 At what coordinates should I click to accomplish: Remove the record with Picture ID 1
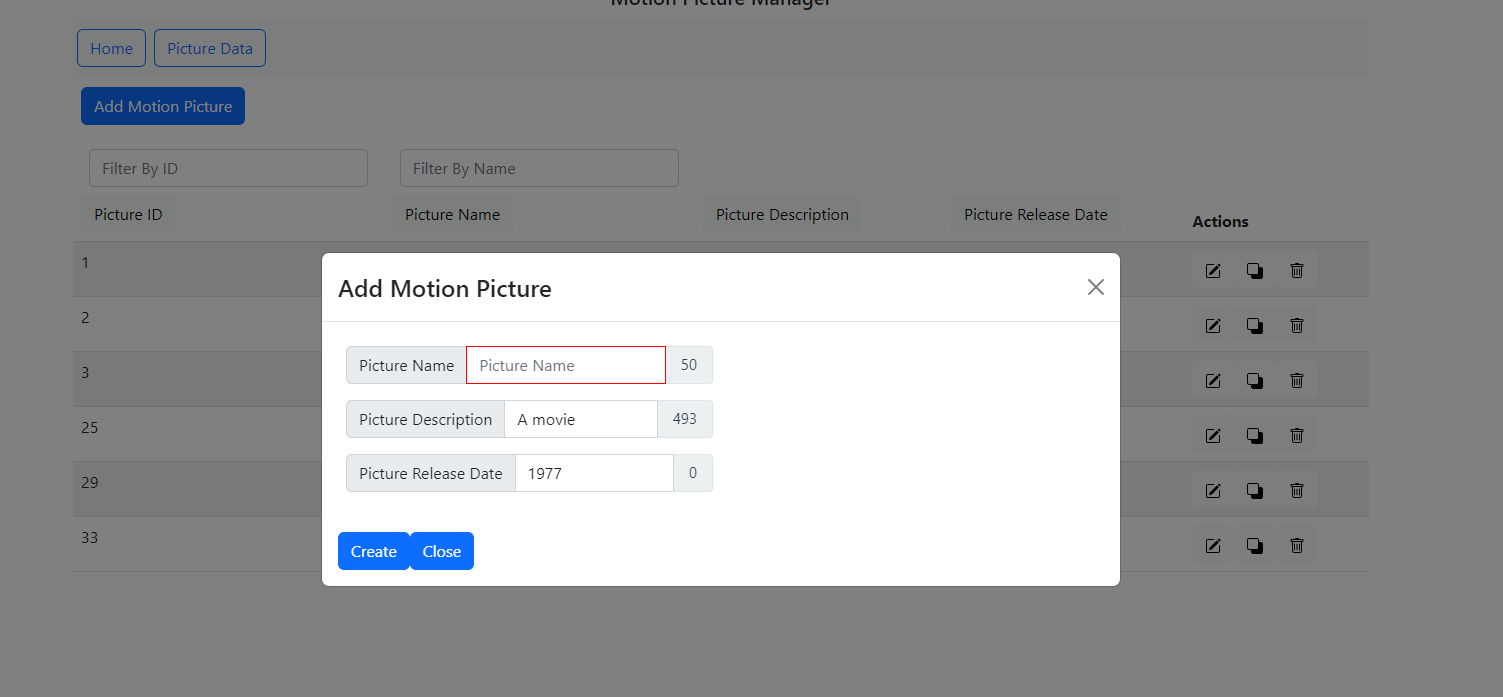pos(1296,270)
